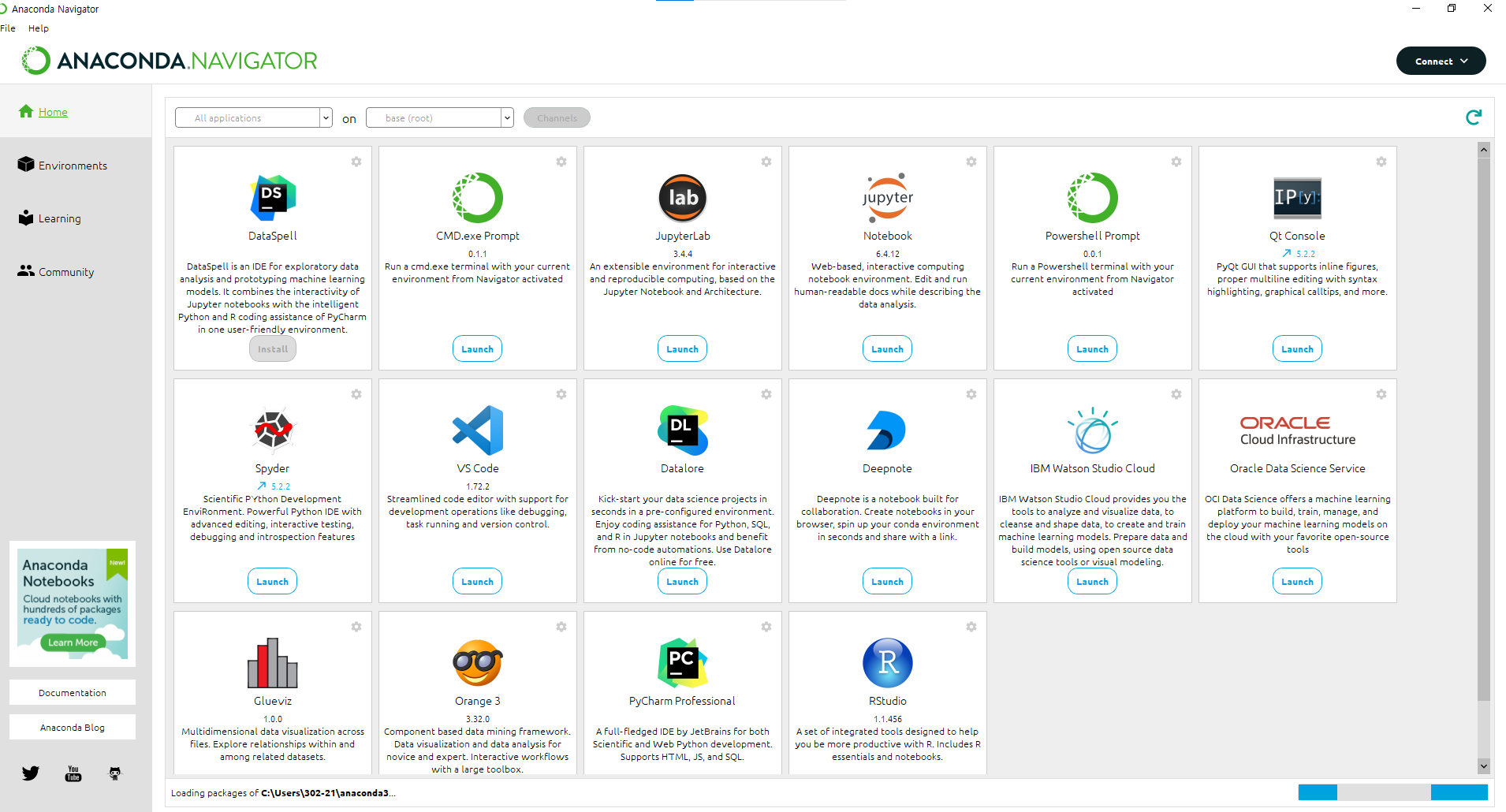Switch to the Community tab
The width and height of the screenshot is (1506, 812).
point(56,272)
